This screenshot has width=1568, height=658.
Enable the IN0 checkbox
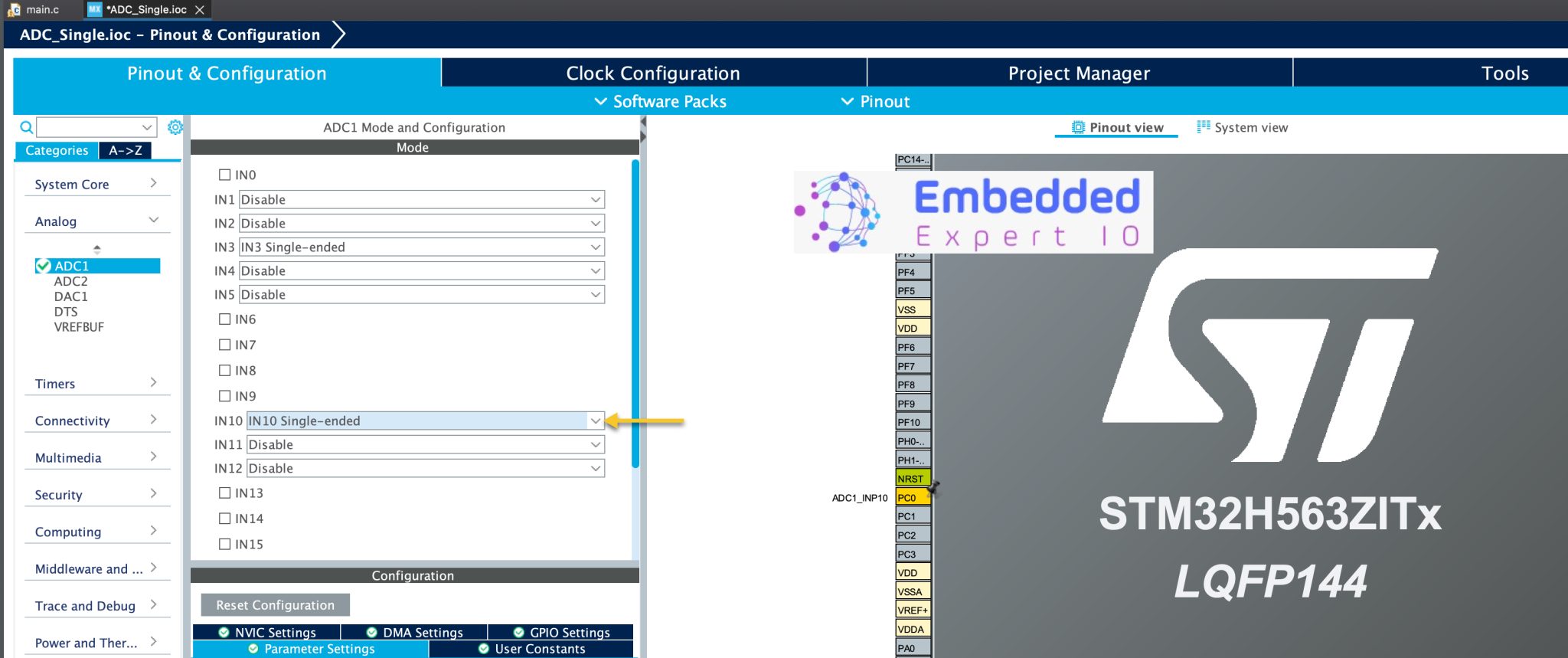(225, 175)
